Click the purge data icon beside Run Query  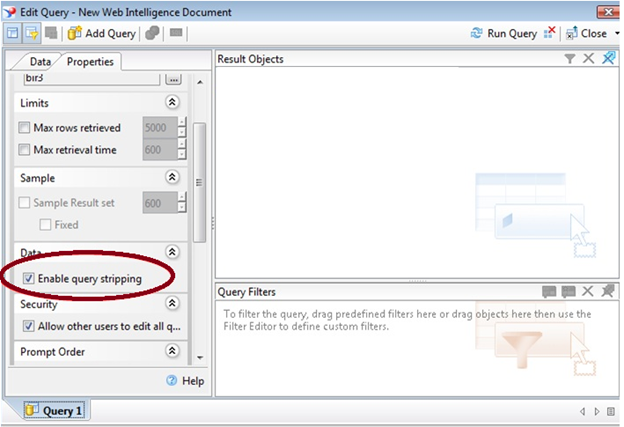[550, 33]
